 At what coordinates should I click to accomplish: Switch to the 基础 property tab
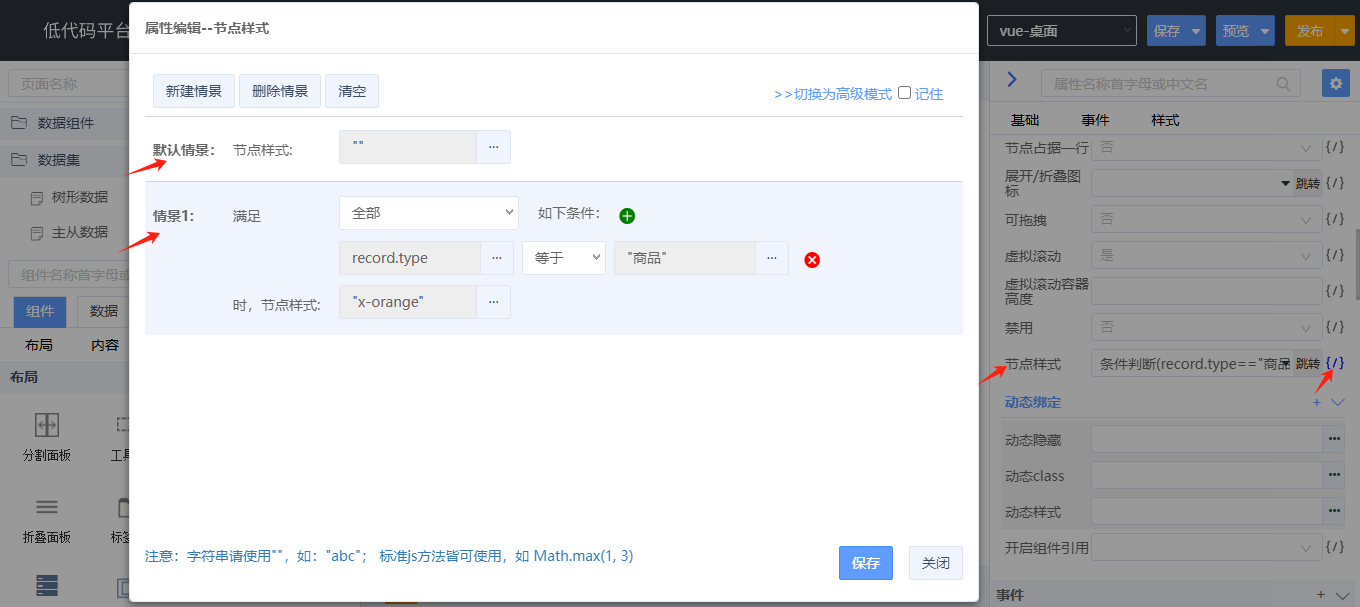(x=1025, y=120)
